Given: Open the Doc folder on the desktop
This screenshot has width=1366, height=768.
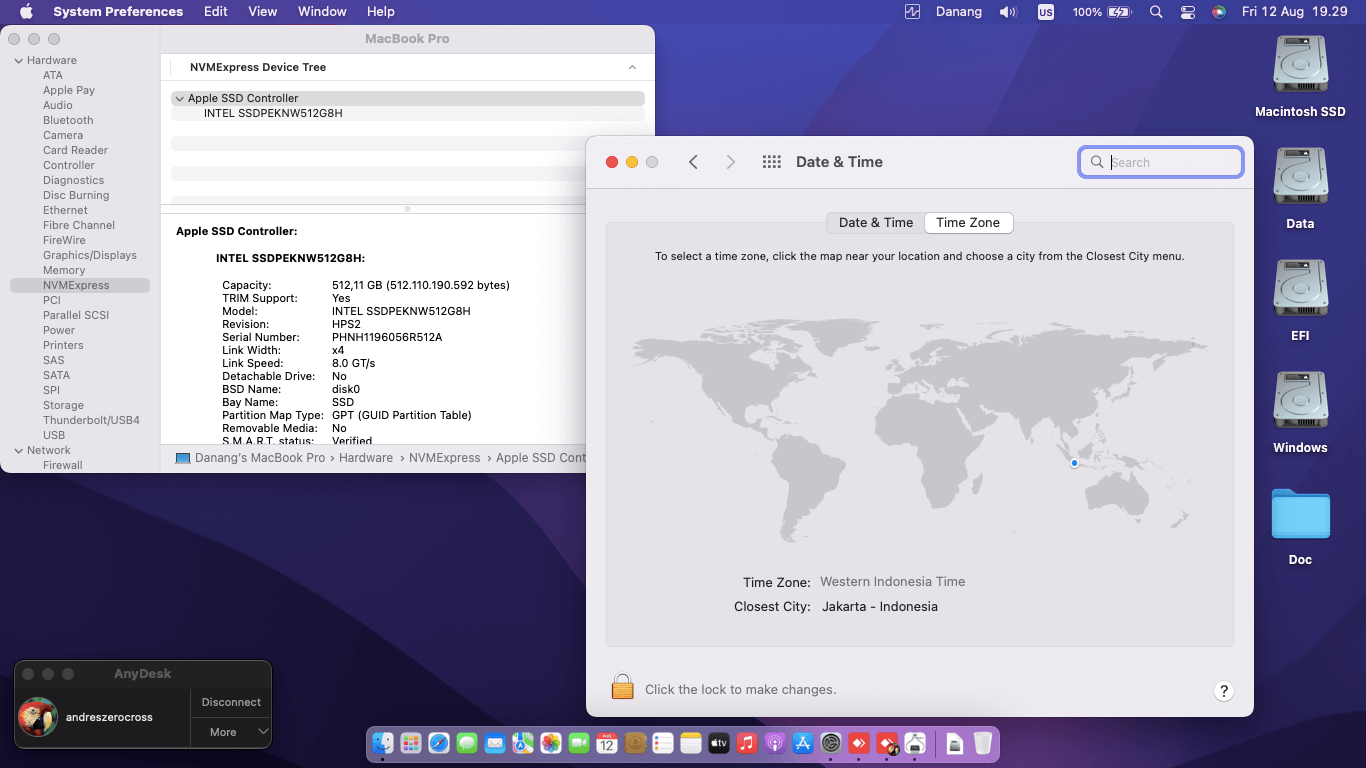Looking at the screenshot, I should tap(1300, 516).
